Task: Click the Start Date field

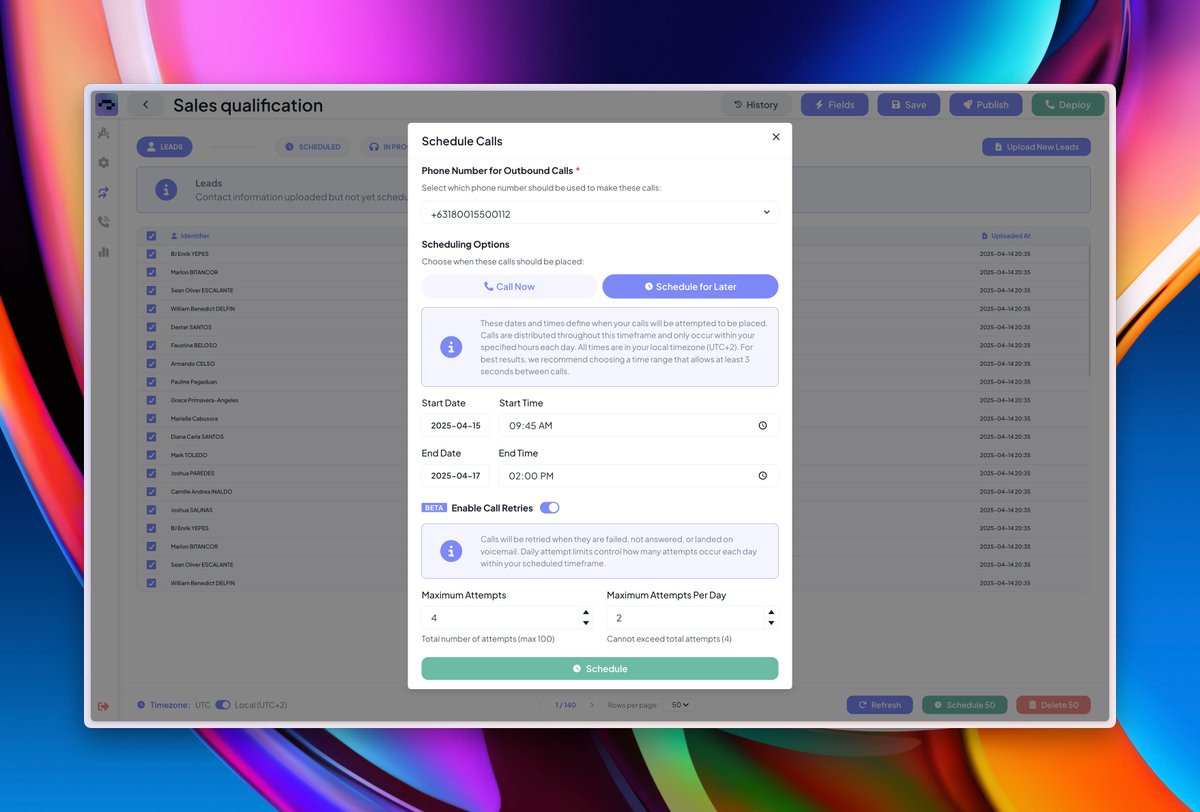Action: (455, 425)
